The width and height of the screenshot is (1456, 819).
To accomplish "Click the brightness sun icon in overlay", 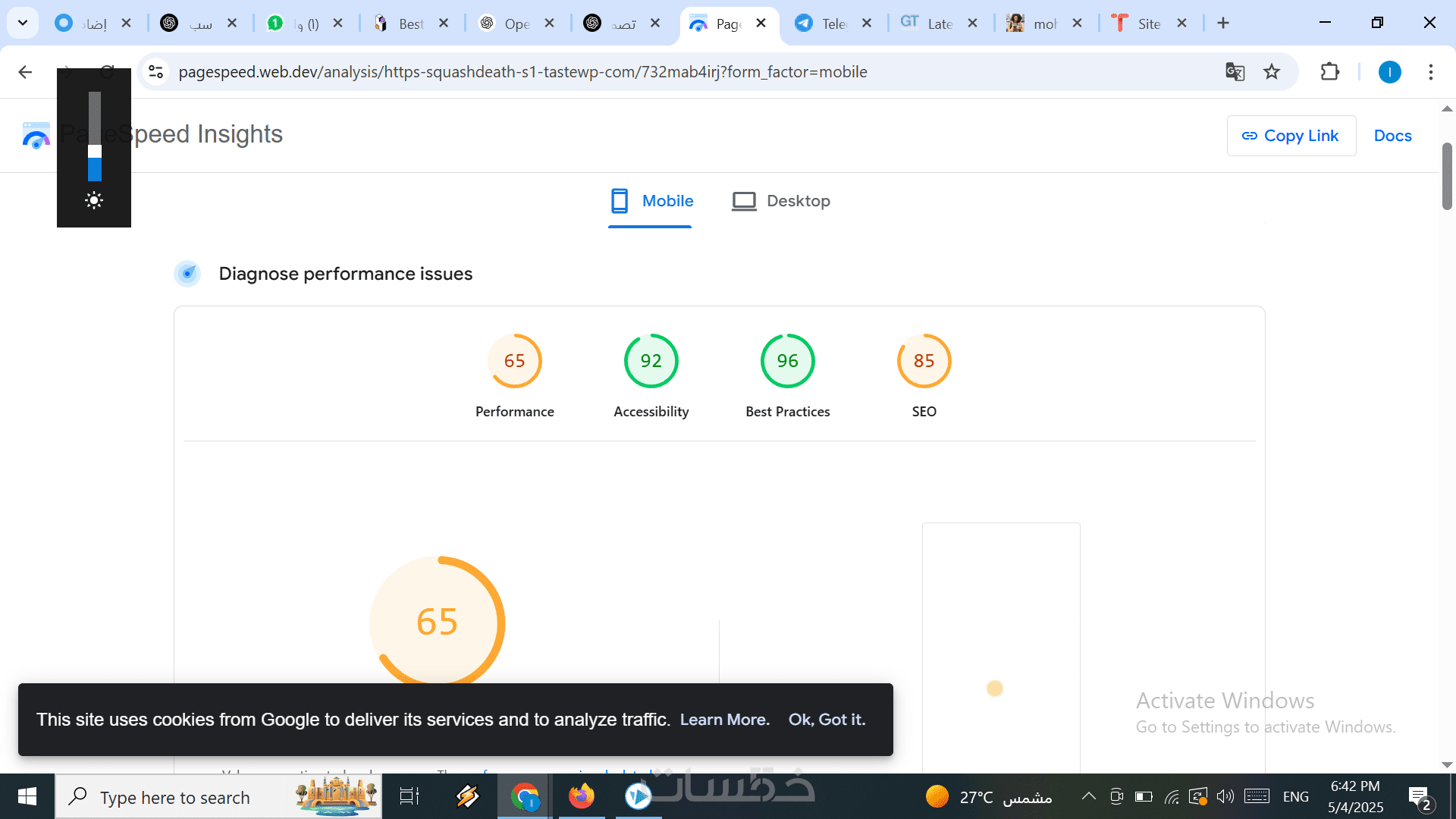I will (94, 200).
